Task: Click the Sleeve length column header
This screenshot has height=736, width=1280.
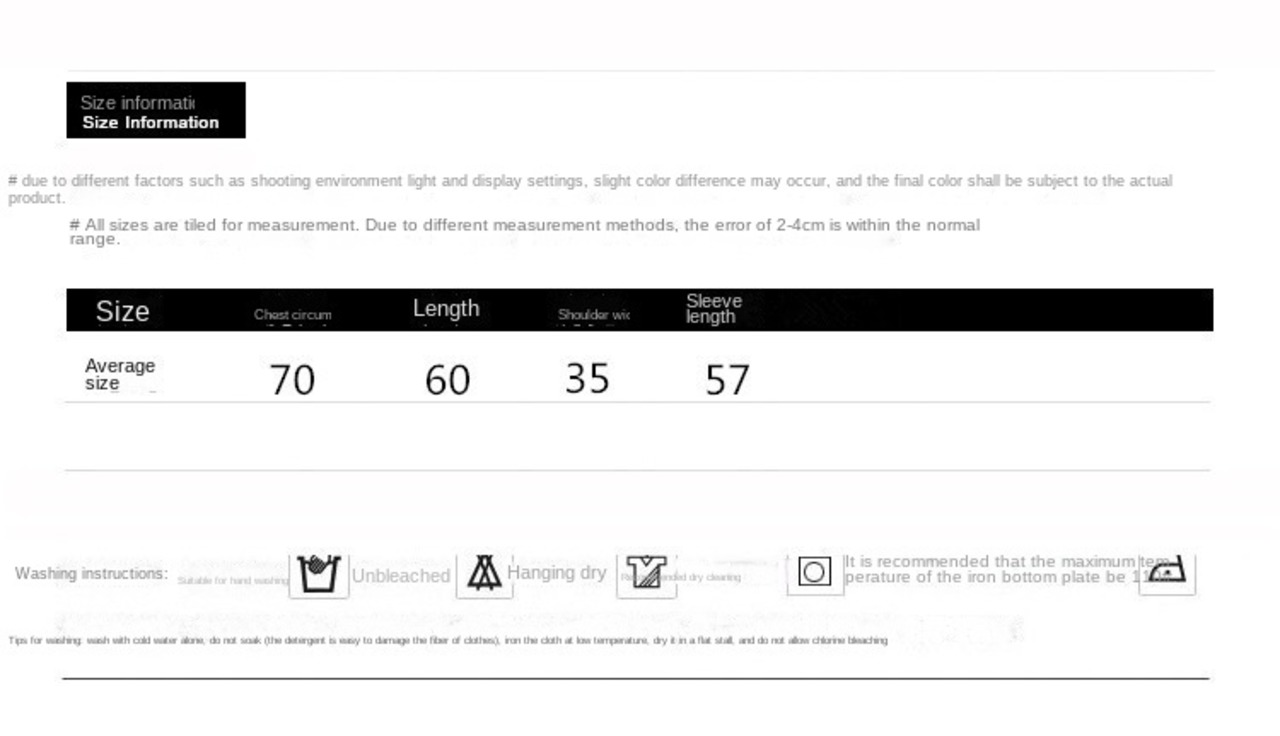Action: [714, 309]
